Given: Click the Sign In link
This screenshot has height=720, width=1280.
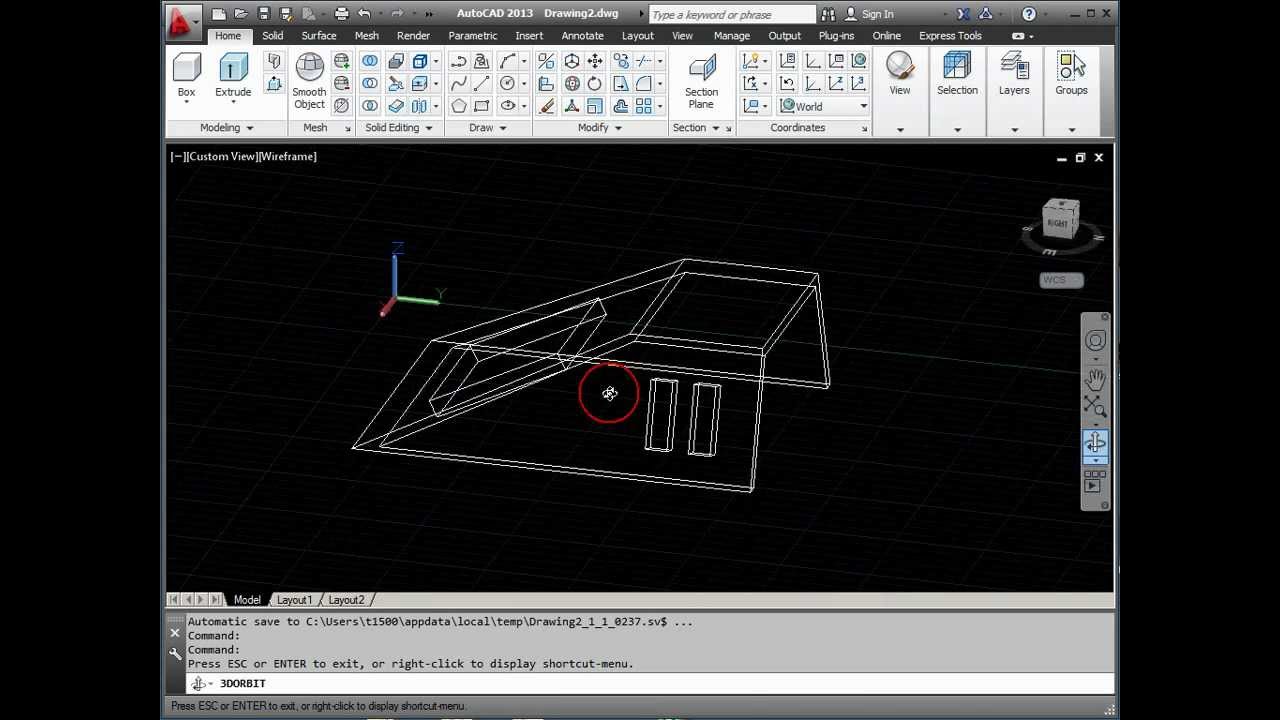Looking at the screenshot, I should (x=877, y=14).
